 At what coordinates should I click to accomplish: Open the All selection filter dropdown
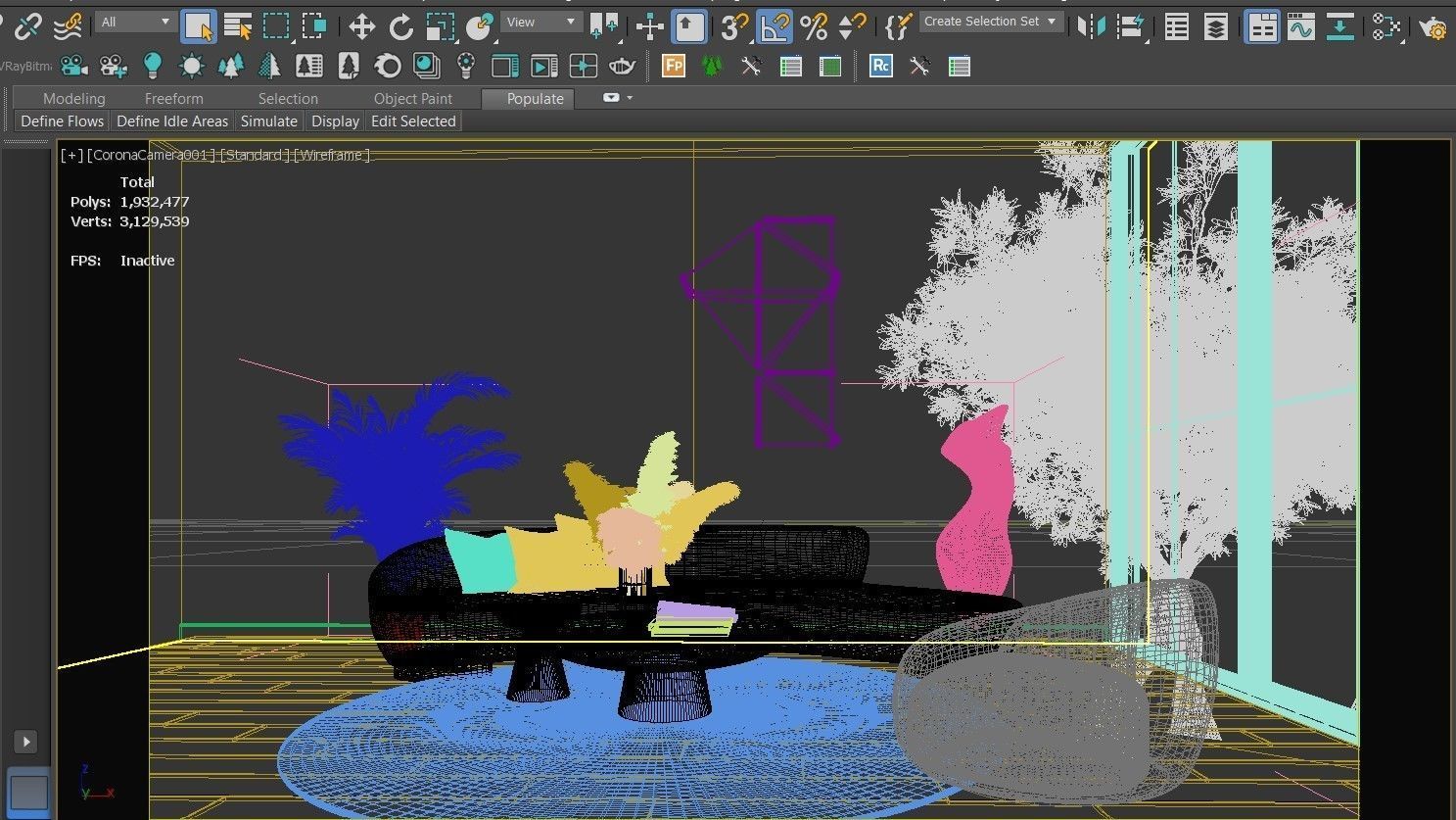(x=135, y=22)
